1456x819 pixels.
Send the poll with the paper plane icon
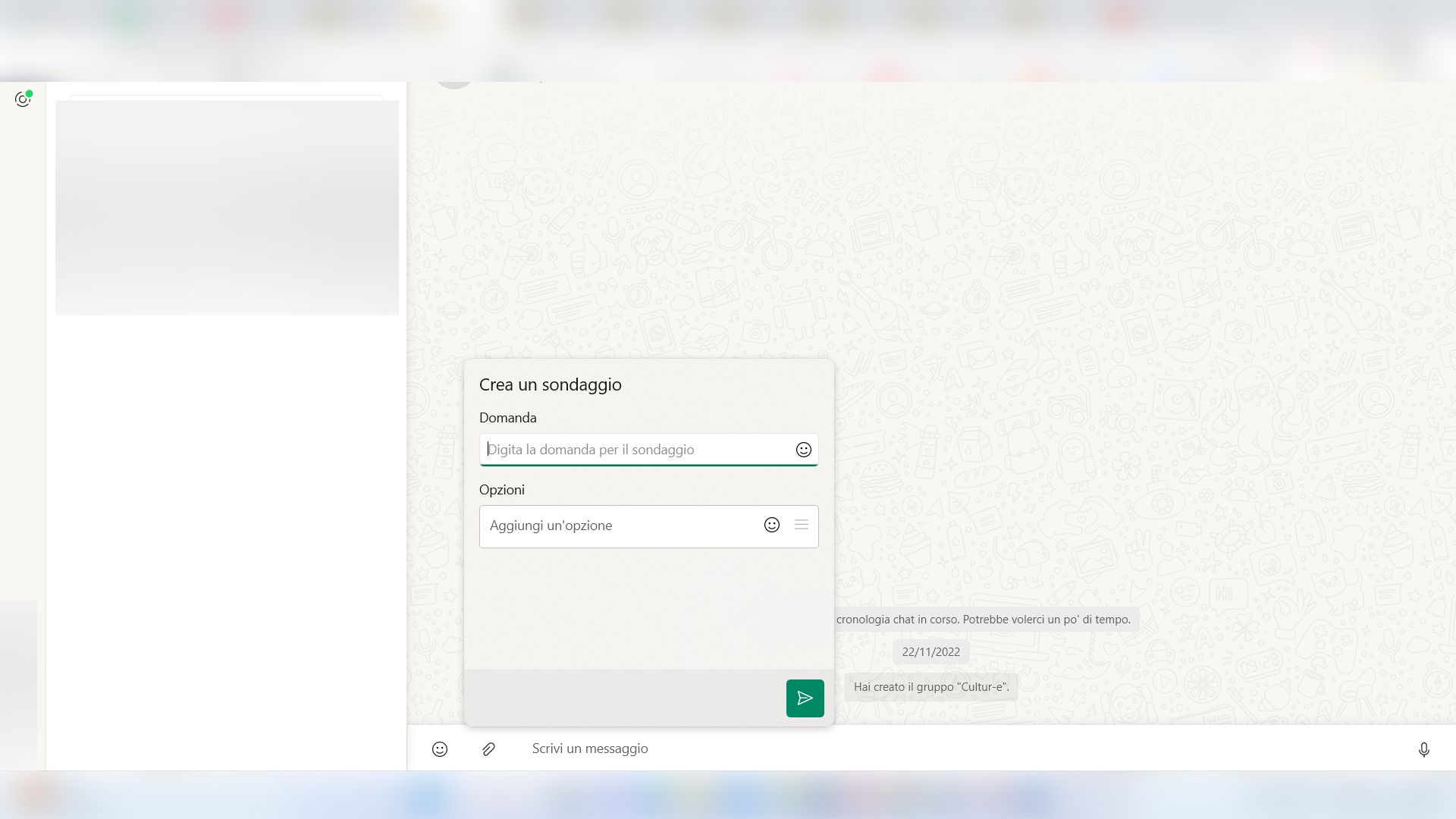click(x=805, y=698)
